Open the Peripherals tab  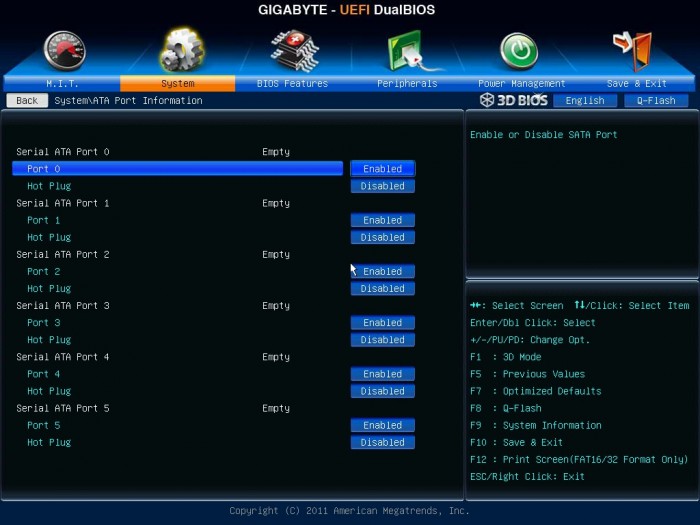[x=407, y=83]
